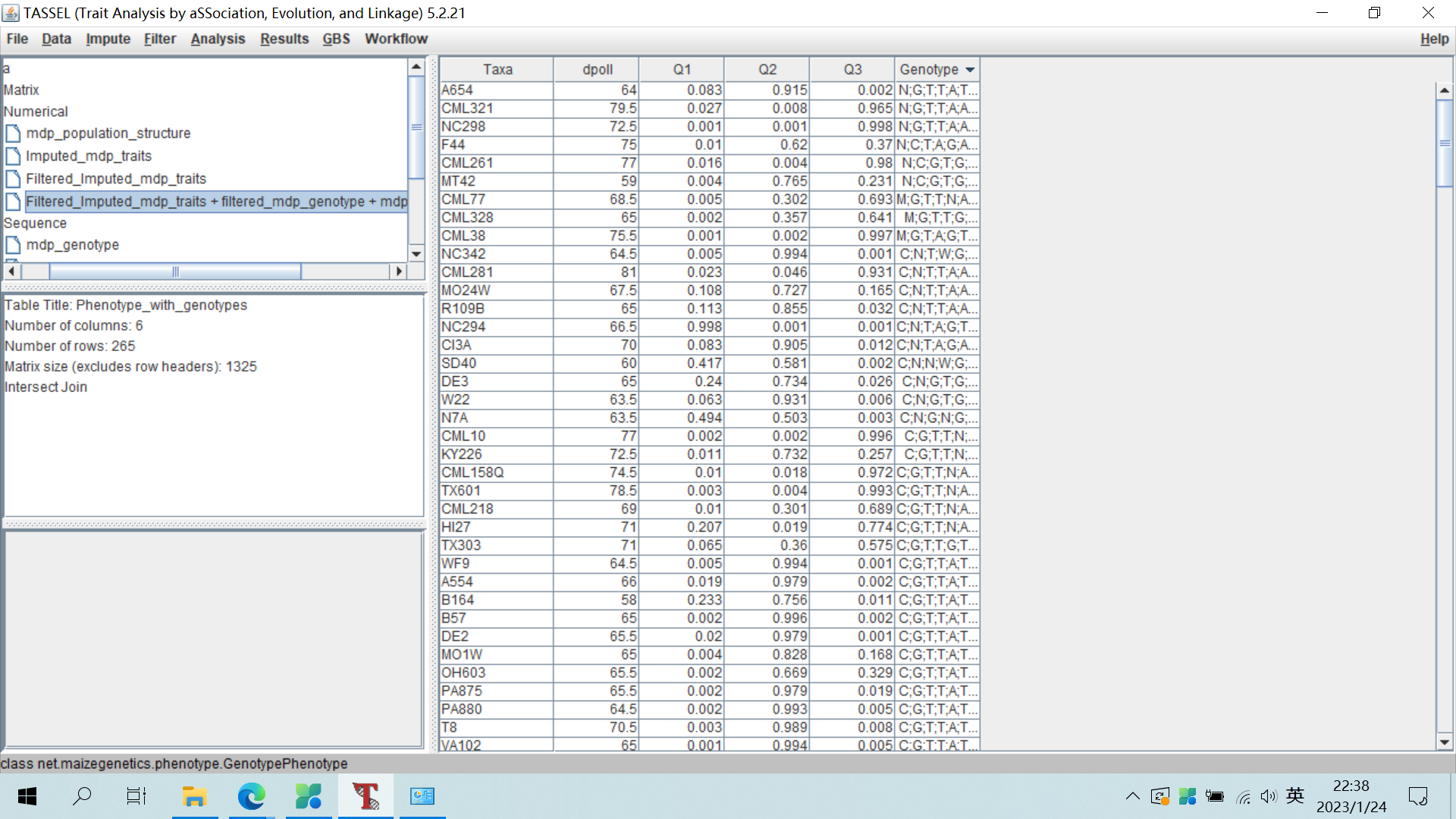Open Microsoft Edge from the taskbar

point(251,796)
